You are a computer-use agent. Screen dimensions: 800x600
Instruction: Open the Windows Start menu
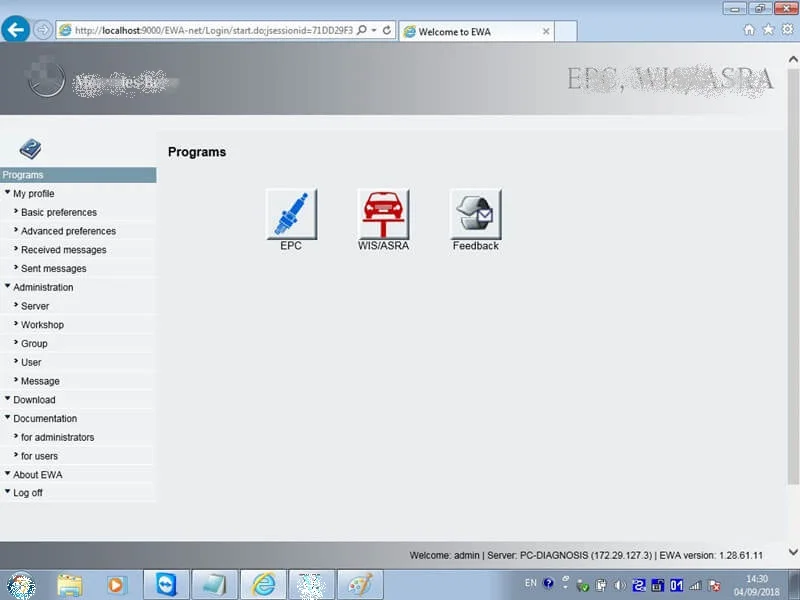[21, 585]
